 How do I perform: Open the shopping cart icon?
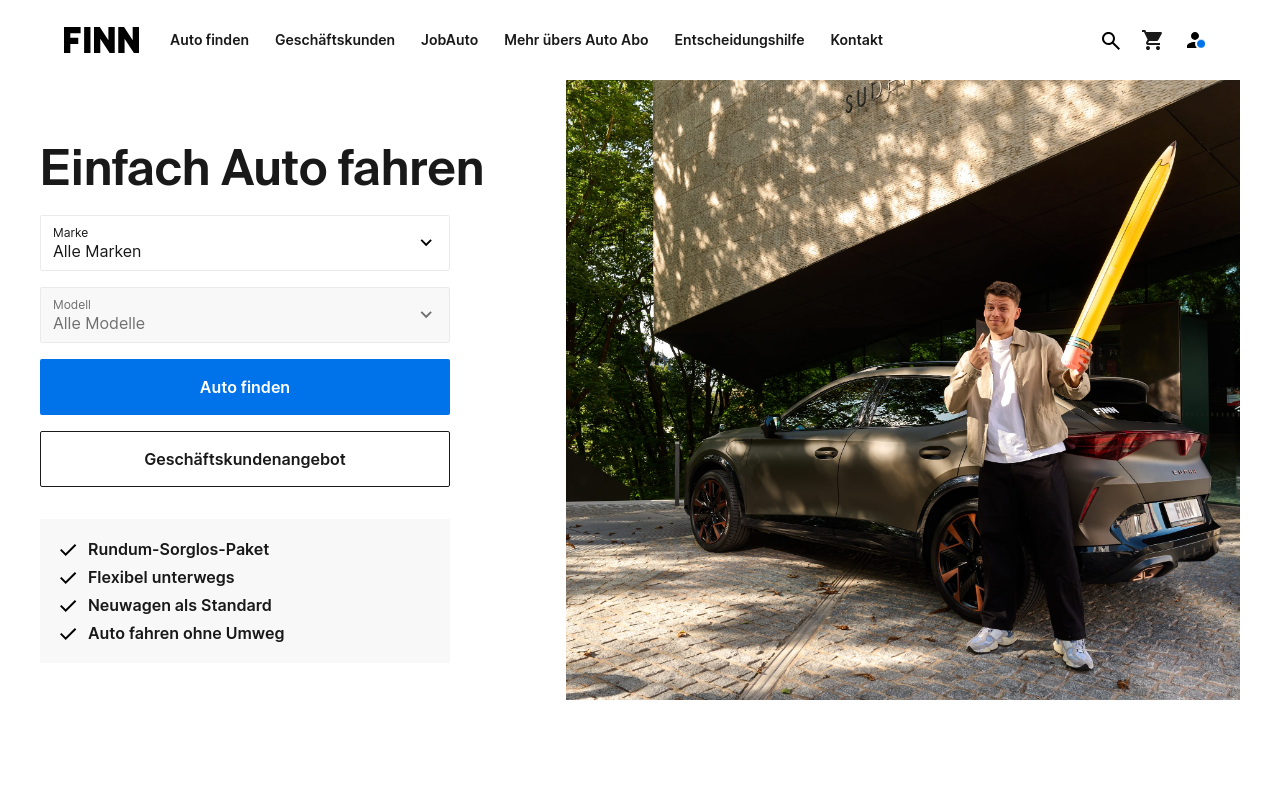point(1152,40)
